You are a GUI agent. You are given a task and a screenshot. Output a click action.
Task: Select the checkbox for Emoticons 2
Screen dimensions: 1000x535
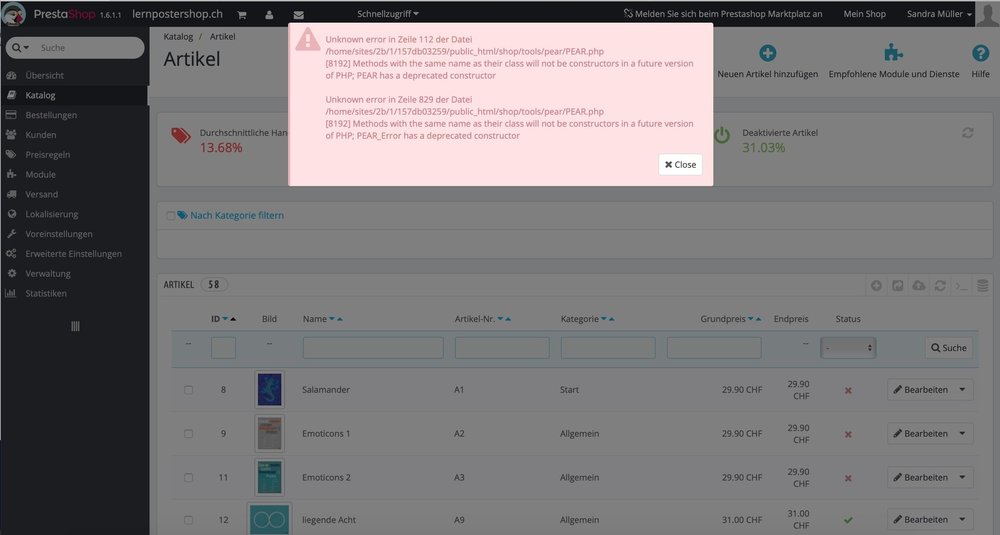pyautogui.click(x=188, y=478)
